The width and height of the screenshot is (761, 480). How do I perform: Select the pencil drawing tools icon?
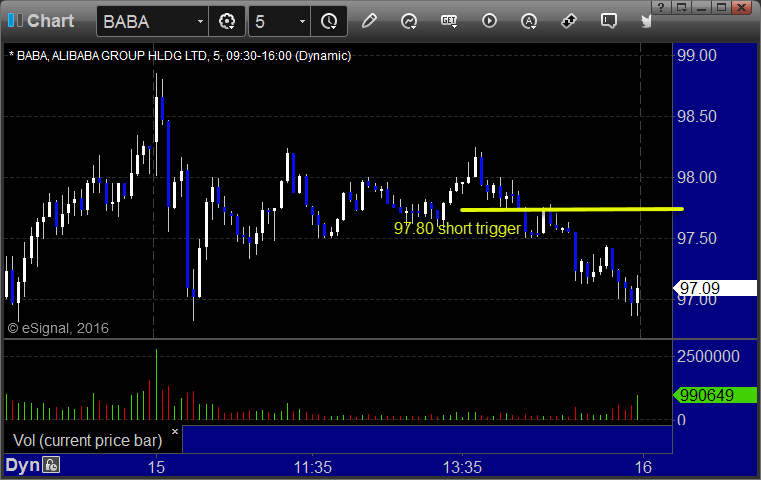(x=369, y=21)
